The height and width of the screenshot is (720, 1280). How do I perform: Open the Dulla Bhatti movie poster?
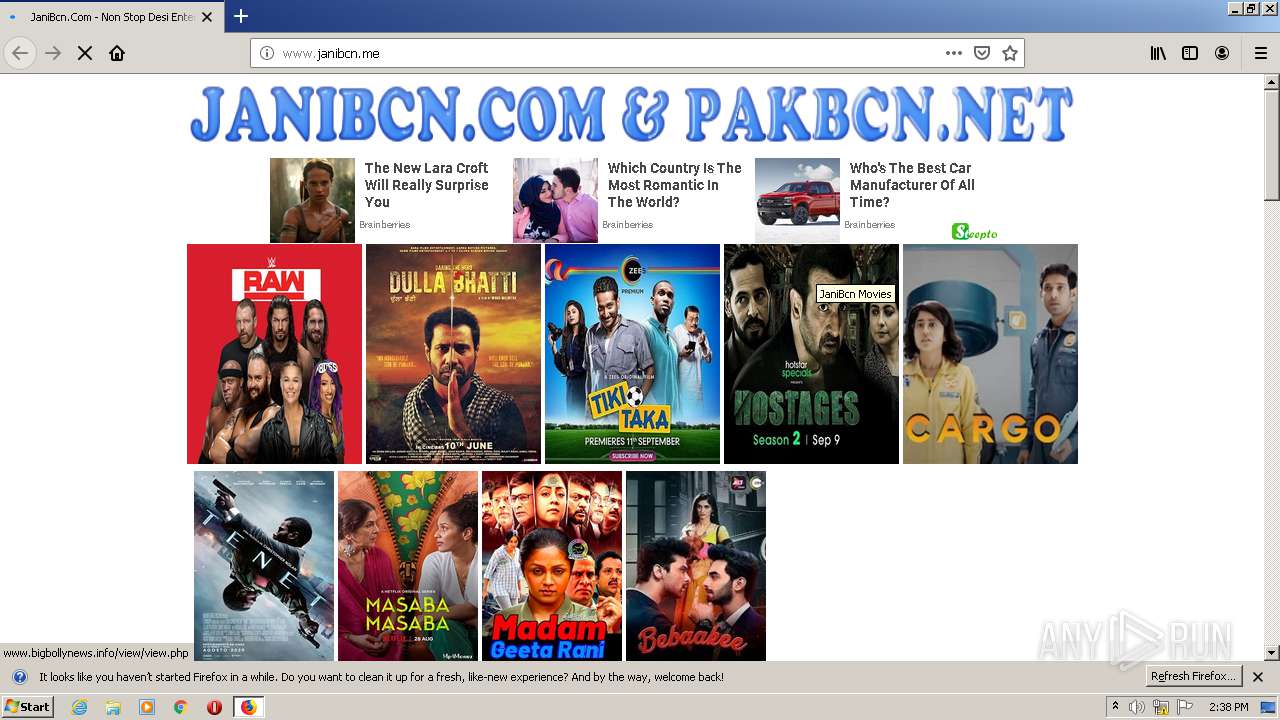(x=453, y=354)
